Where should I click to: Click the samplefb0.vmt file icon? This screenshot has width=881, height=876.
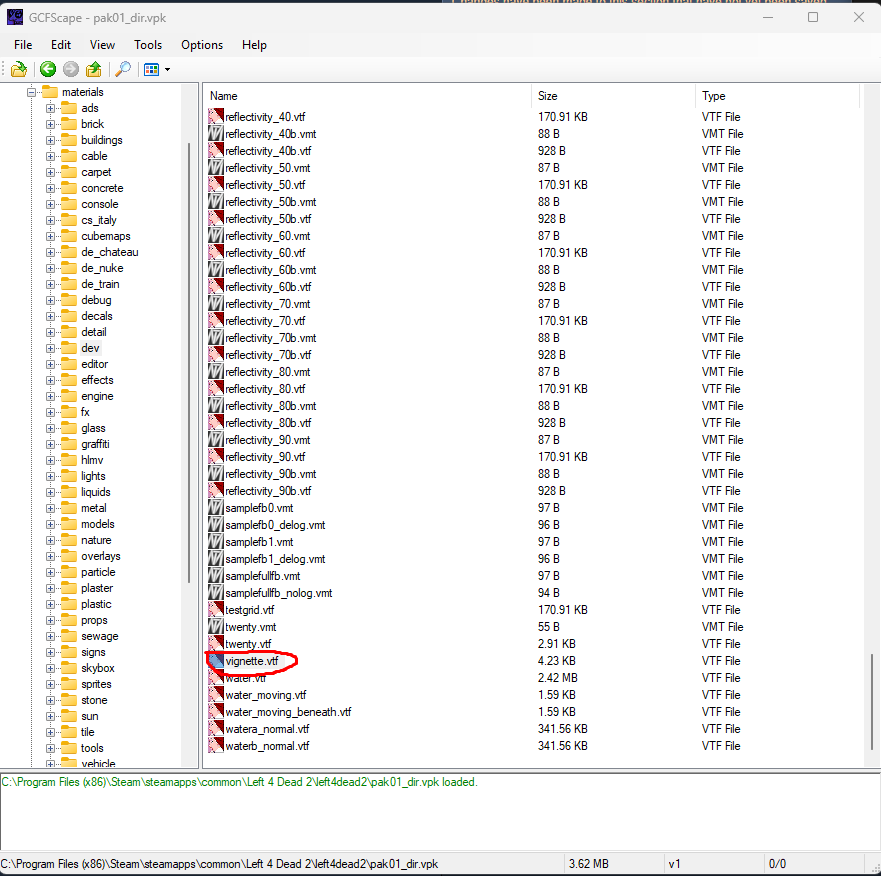click(x=216, y=508)
